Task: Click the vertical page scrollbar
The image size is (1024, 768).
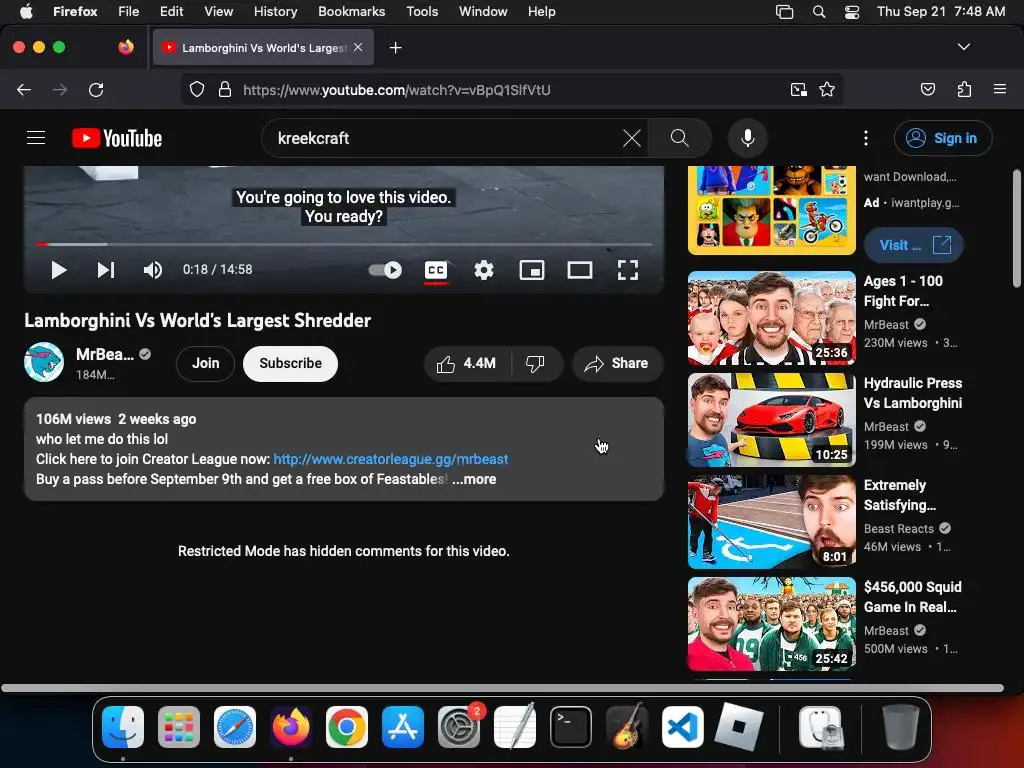Action: (x=1017, y=228)
